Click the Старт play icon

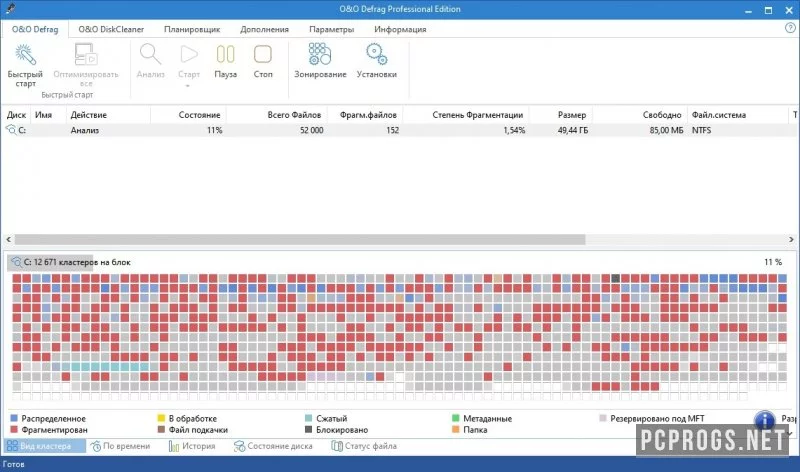pos(189,54)
